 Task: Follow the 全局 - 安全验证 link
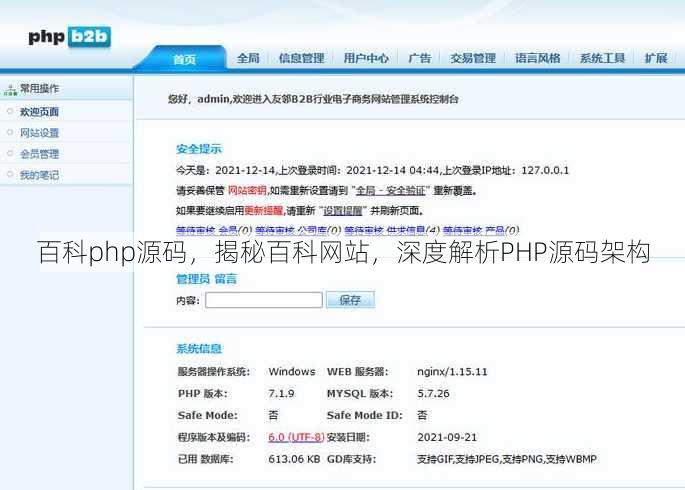(x=391, y=190)
